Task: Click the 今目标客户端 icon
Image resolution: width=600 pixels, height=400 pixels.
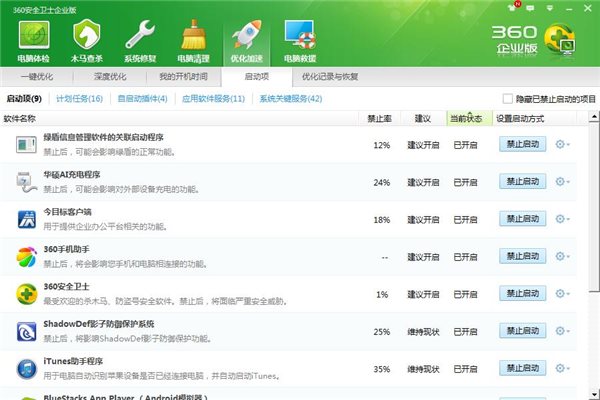Action: (26, 219)
